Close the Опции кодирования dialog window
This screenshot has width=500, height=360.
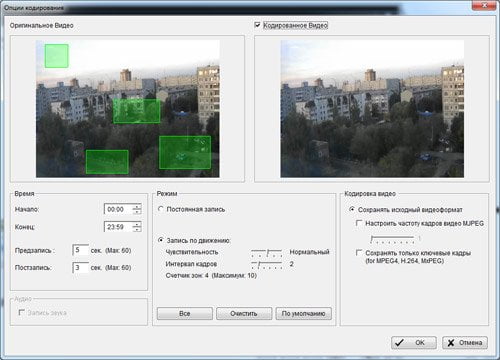tap(485, 5)
